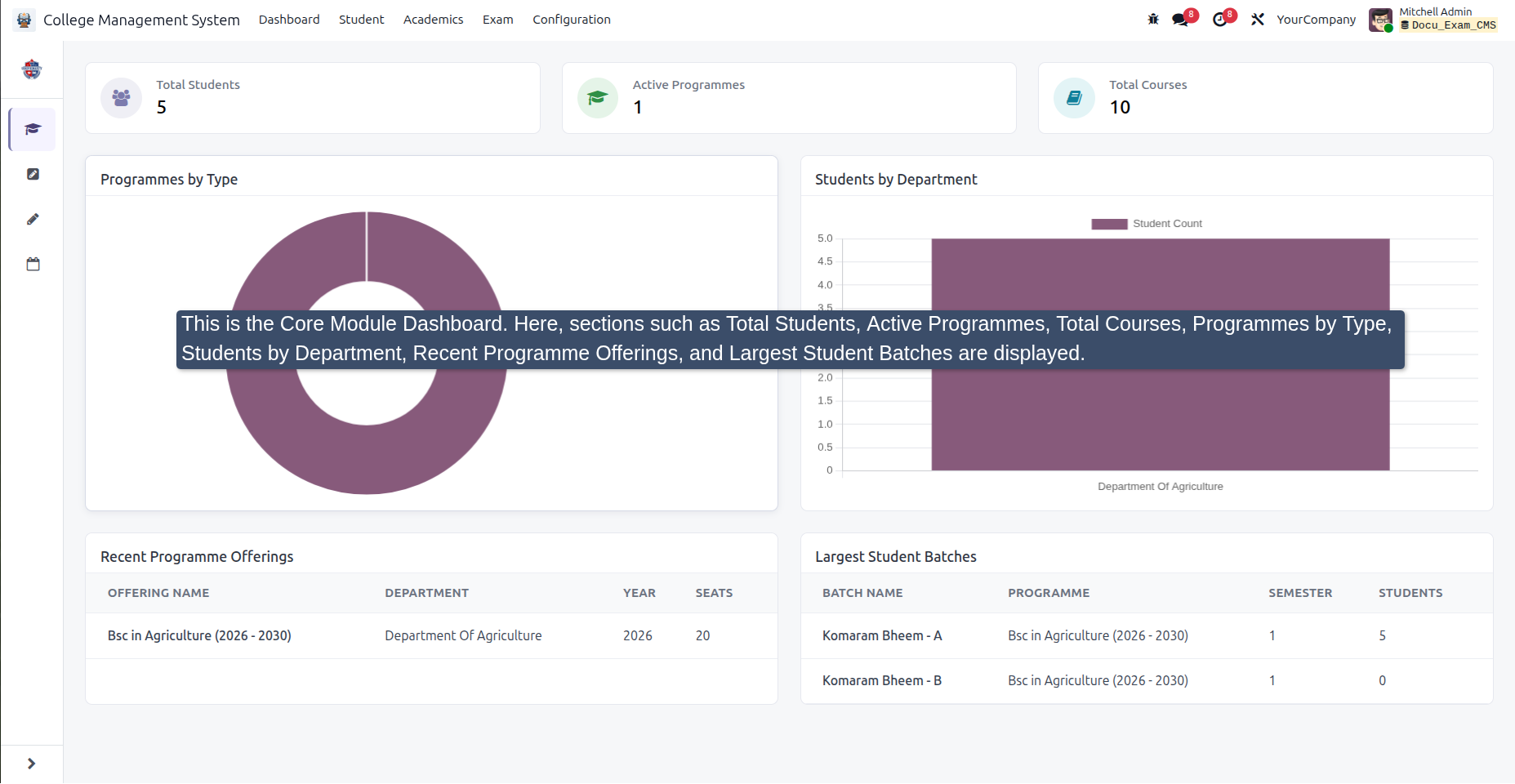This screenshot has width=1515, height=784.
Task: Click the college logo in sidebar
Action: 32,69
